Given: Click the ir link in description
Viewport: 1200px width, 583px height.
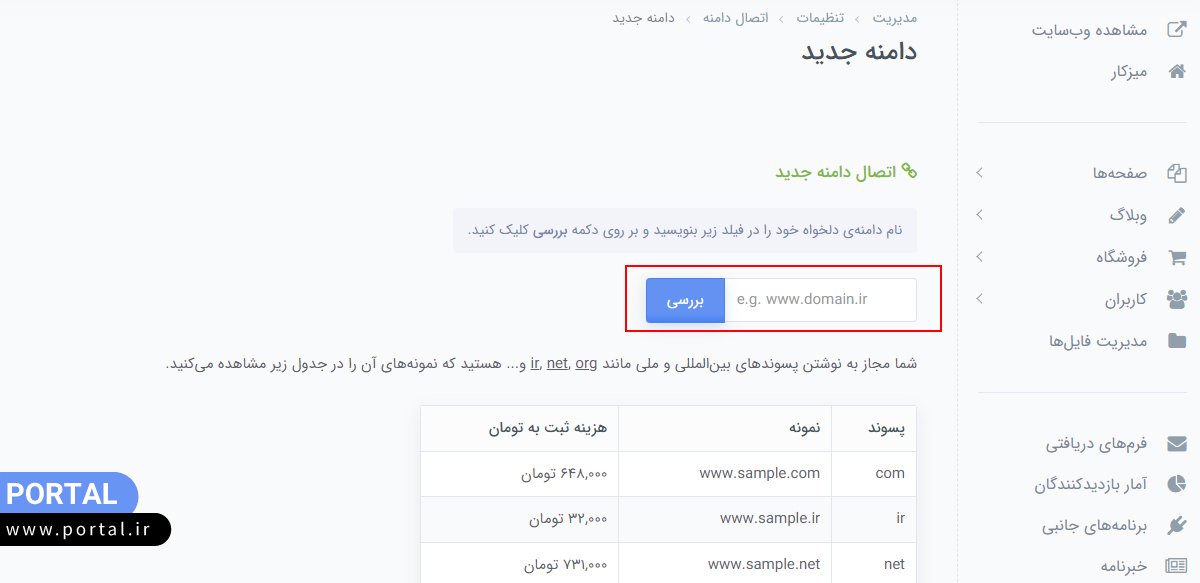Looking at the screenshot, I should 535,363.
